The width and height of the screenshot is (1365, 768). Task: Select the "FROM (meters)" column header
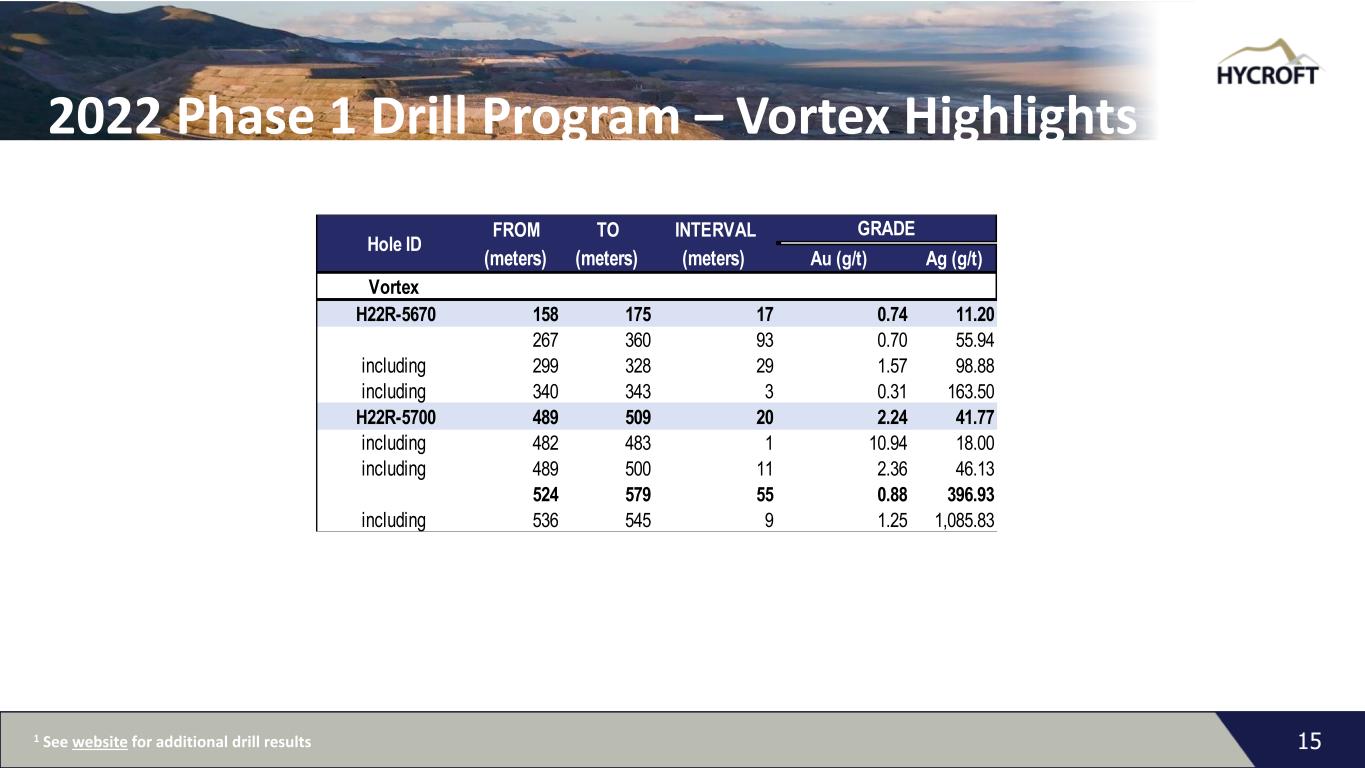[x=515, y=244]
